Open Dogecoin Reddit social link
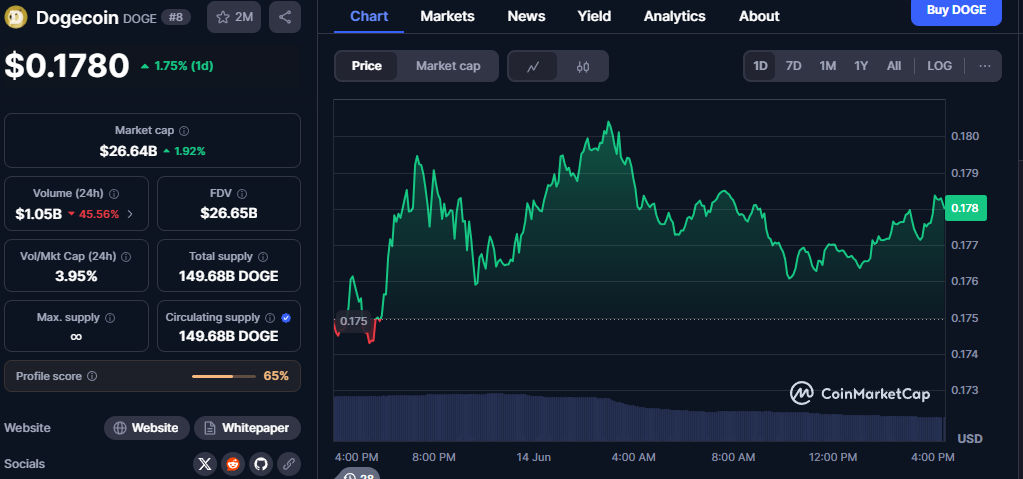 tap(233, 464)
